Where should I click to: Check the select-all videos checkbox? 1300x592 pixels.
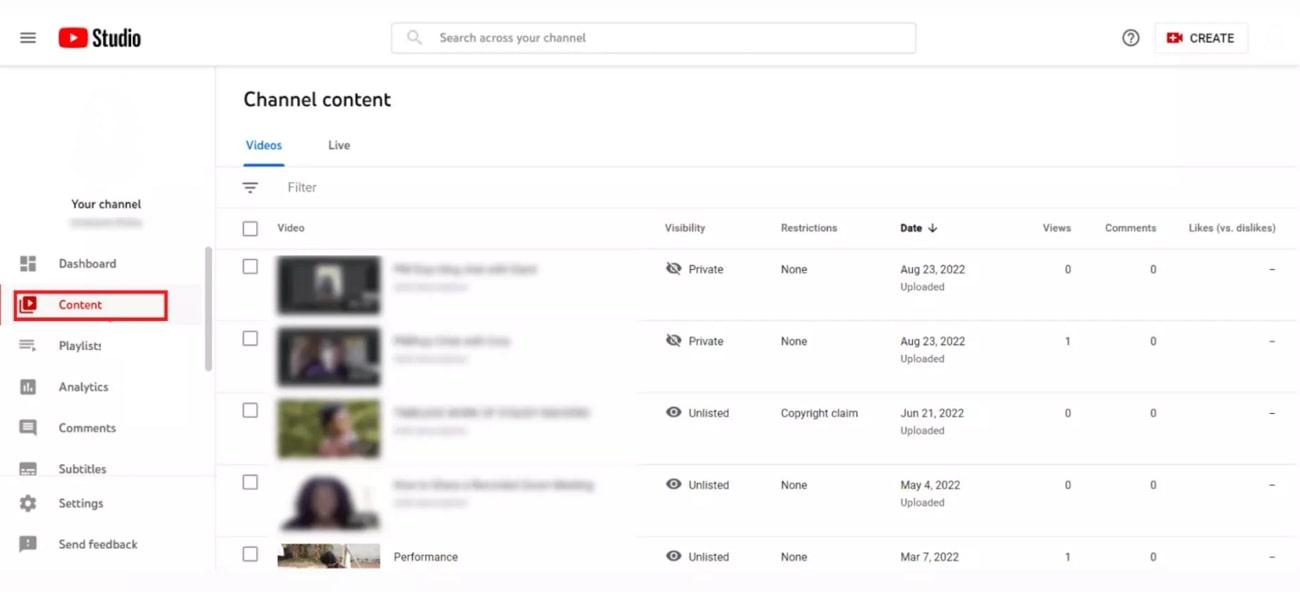click(249, 228)
